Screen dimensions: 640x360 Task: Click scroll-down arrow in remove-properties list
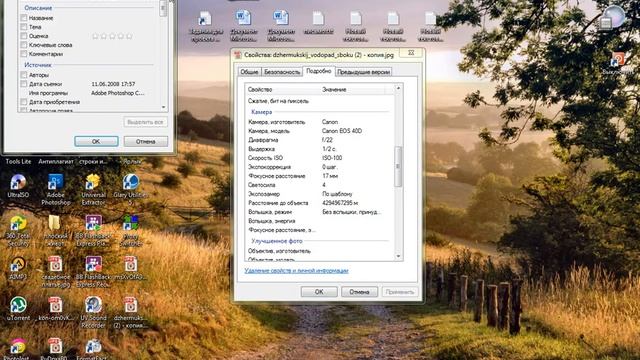click(163, 107)
